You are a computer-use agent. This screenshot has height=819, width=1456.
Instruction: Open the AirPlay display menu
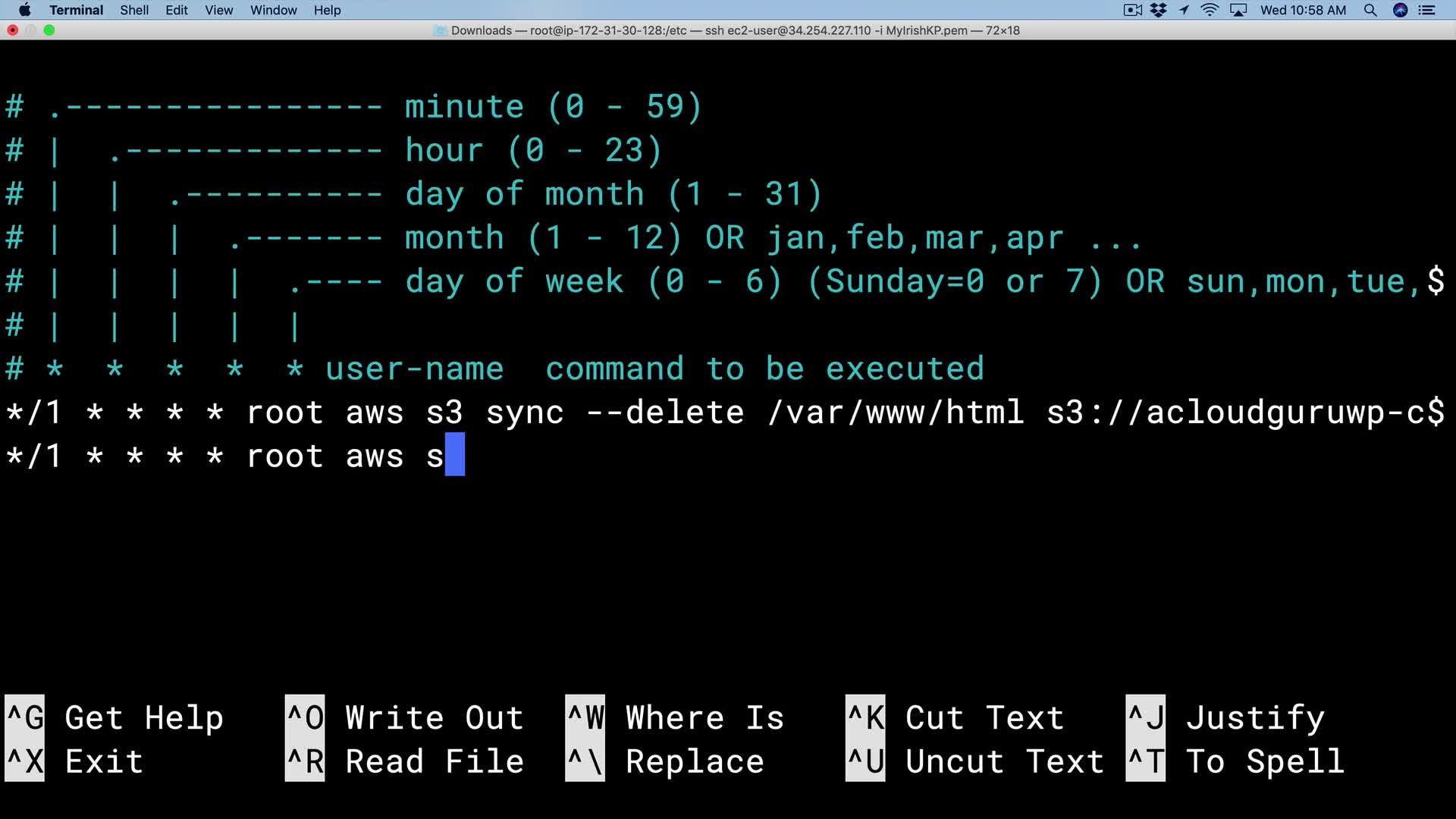[x=1238, y=10]
